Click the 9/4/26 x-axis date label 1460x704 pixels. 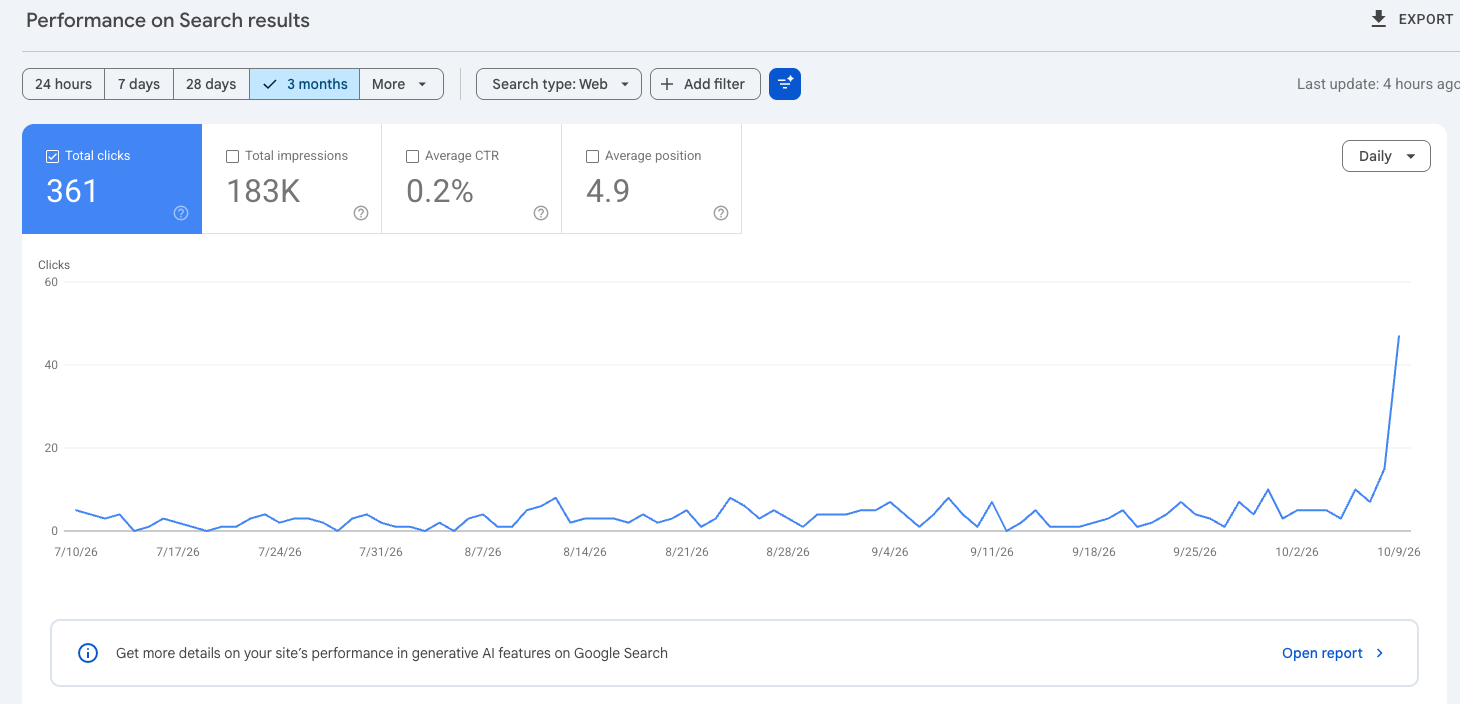[x=889, y=552]
